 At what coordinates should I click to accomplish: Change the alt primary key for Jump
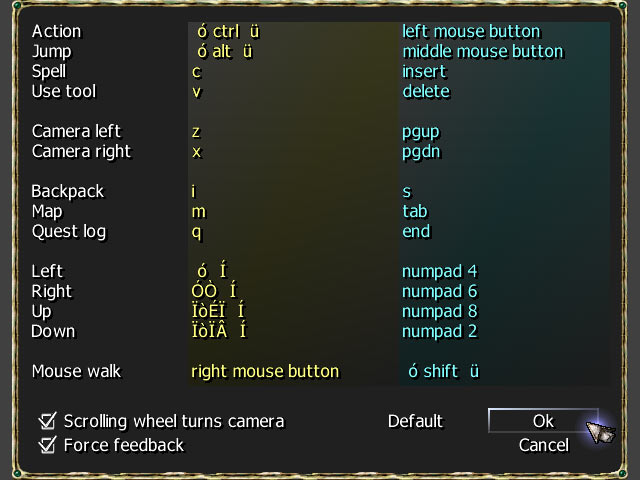point(224,51)
